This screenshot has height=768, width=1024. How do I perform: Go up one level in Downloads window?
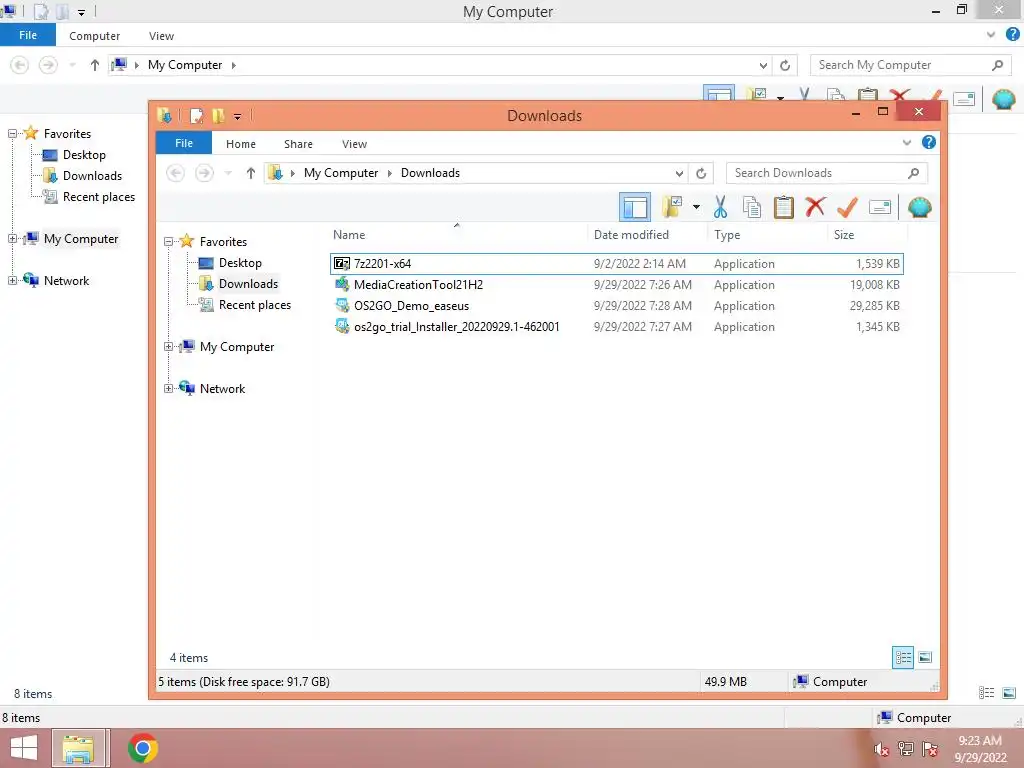251,173
